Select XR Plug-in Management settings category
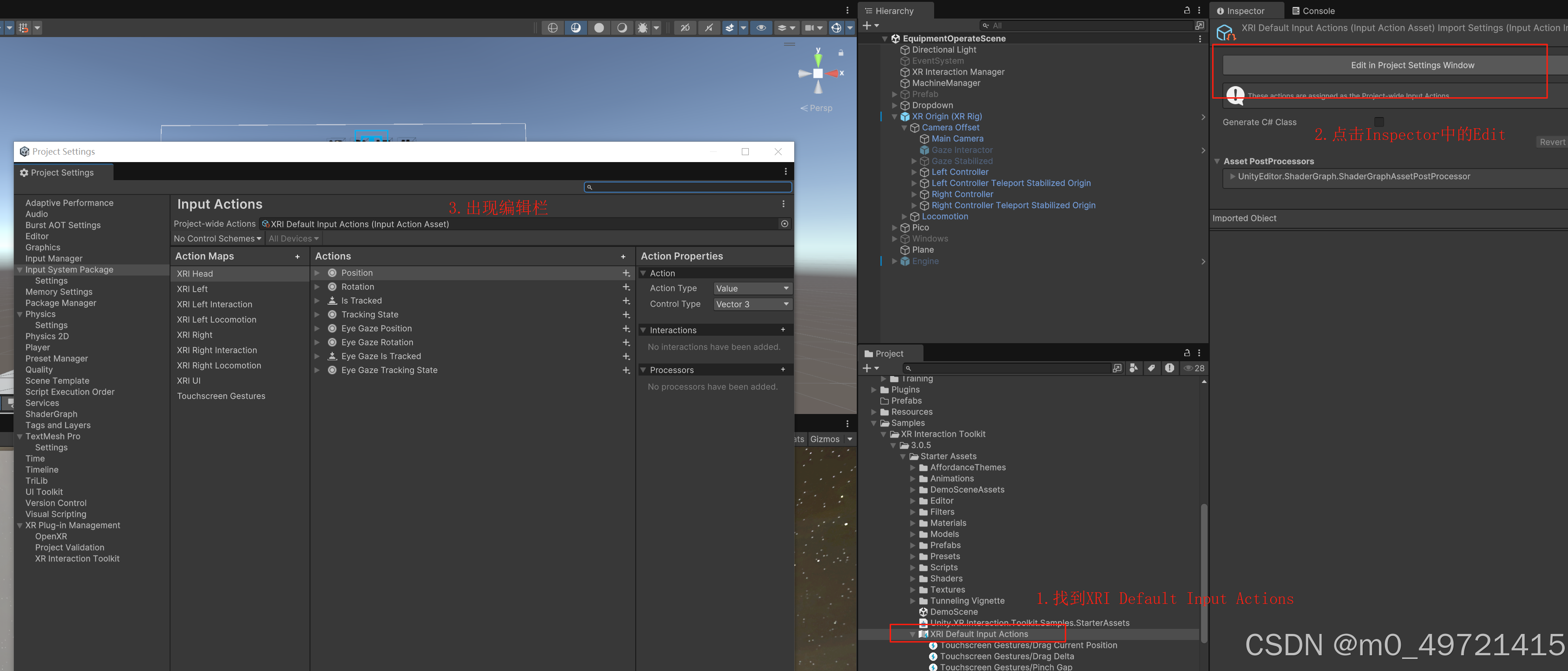The image size is (1568, 671). (72, 525)
